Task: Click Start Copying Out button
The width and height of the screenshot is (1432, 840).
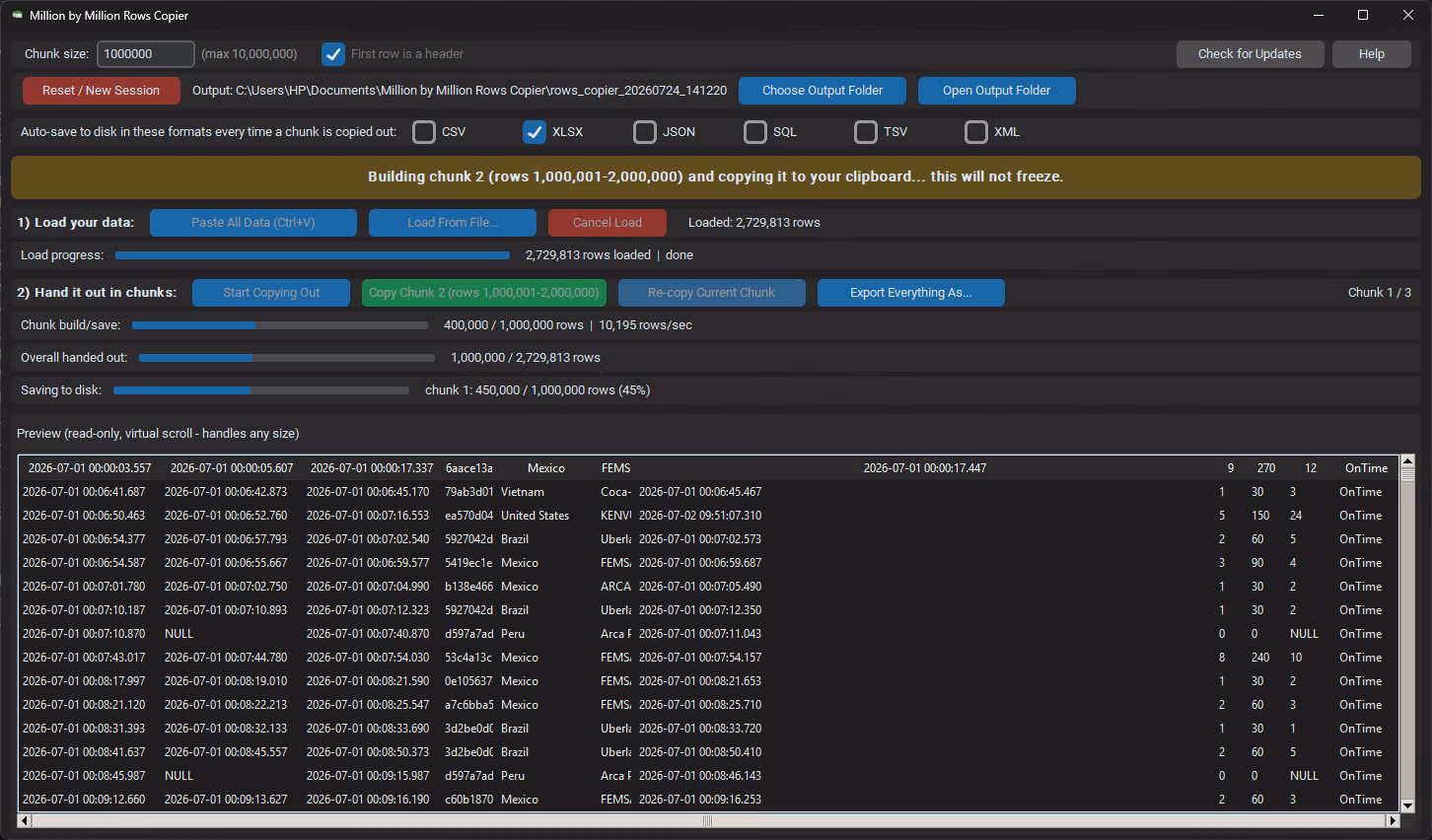Action: pyautogui.click(x=271, y=293)
